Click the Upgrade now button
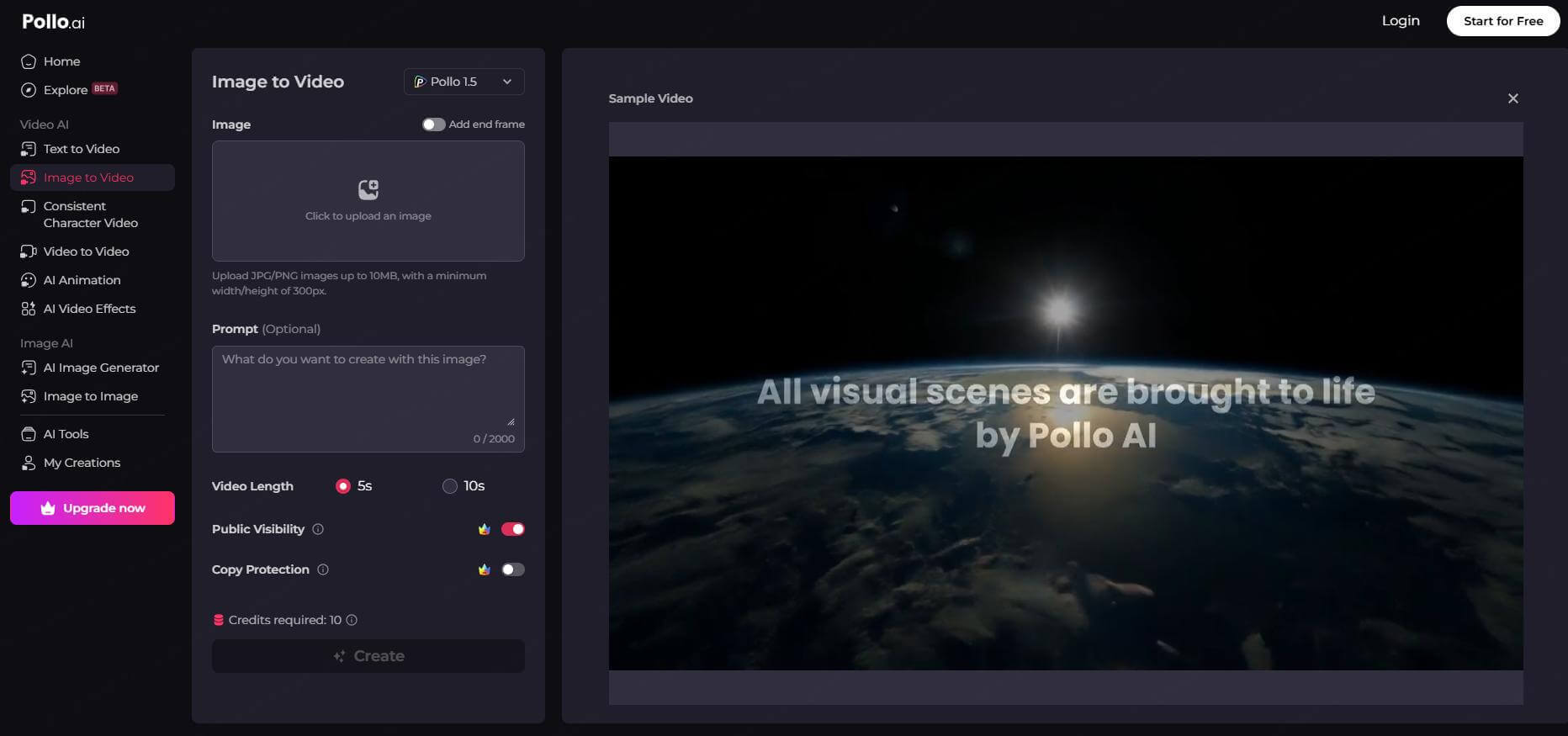Viewport: 1568px width, 736px height. click(93, 508)
